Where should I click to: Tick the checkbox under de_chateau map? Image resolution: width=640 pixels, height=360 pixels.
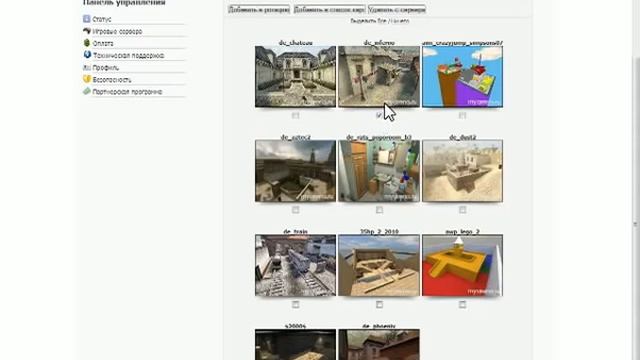point(296,116)
